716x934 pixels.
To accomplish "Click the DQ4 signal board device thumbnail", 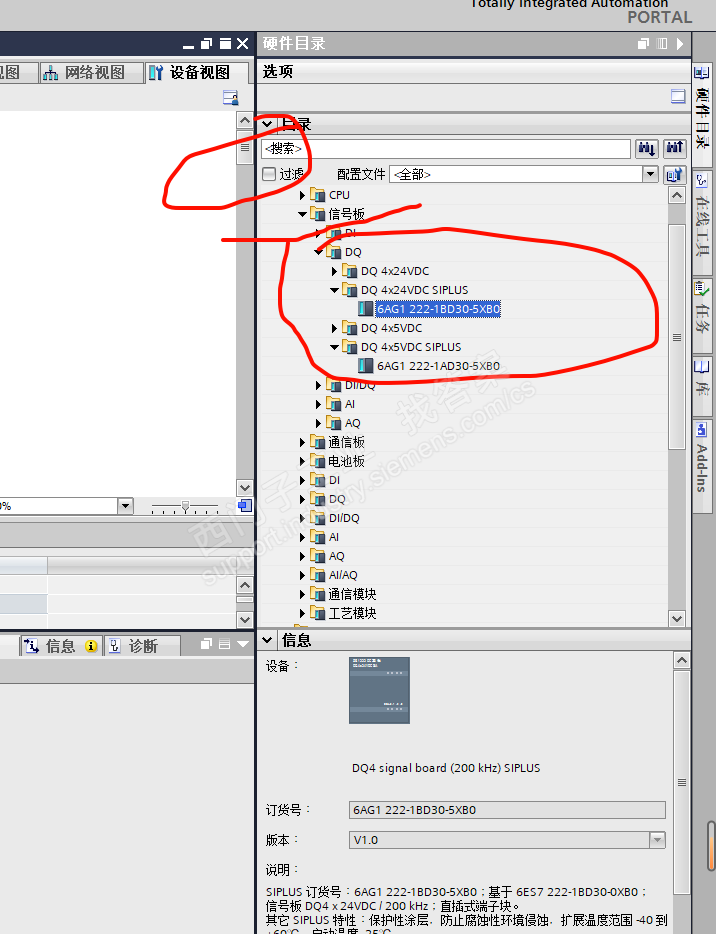I will click(x=379, y=690).
